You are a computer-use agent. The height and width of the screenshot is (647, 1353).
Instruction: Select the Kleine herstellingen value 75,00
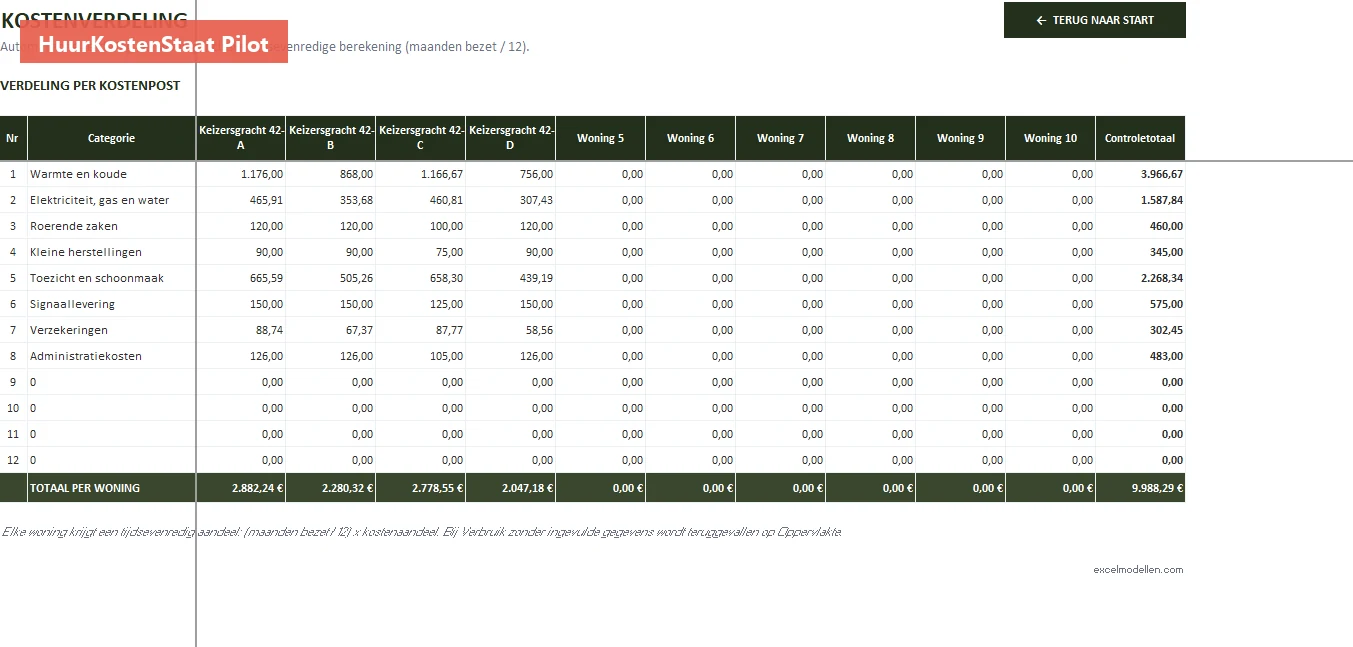point(421,252)
